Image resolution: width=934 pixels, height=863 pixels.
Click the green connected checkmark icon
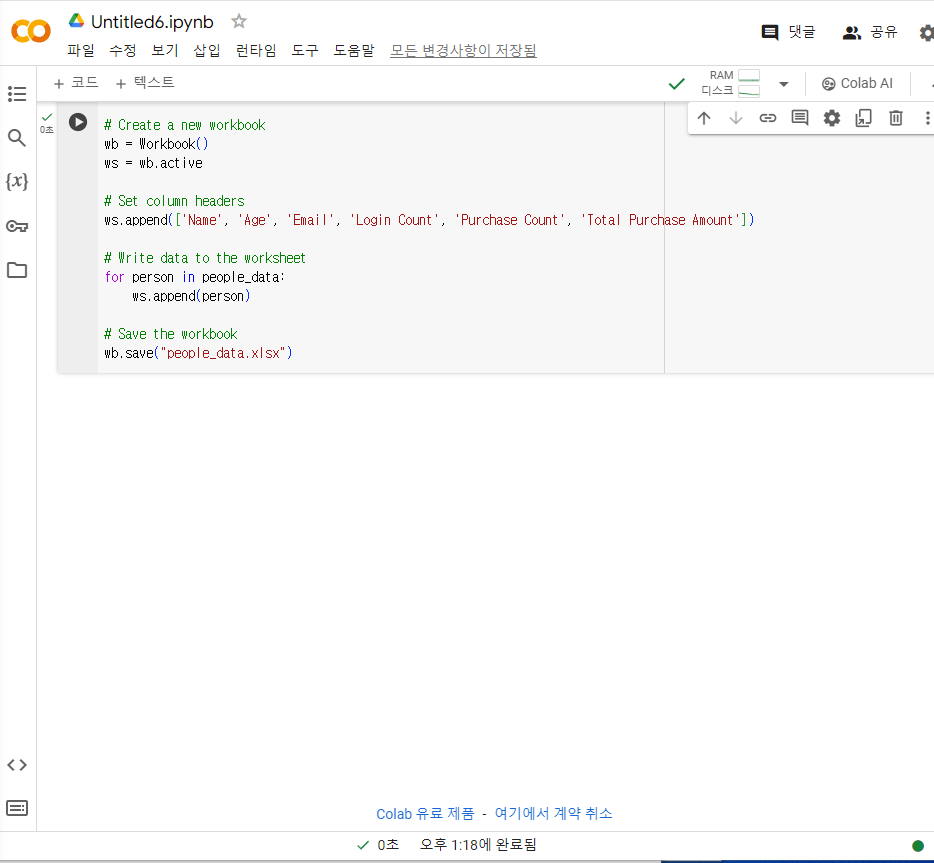(x=677, y=84)
